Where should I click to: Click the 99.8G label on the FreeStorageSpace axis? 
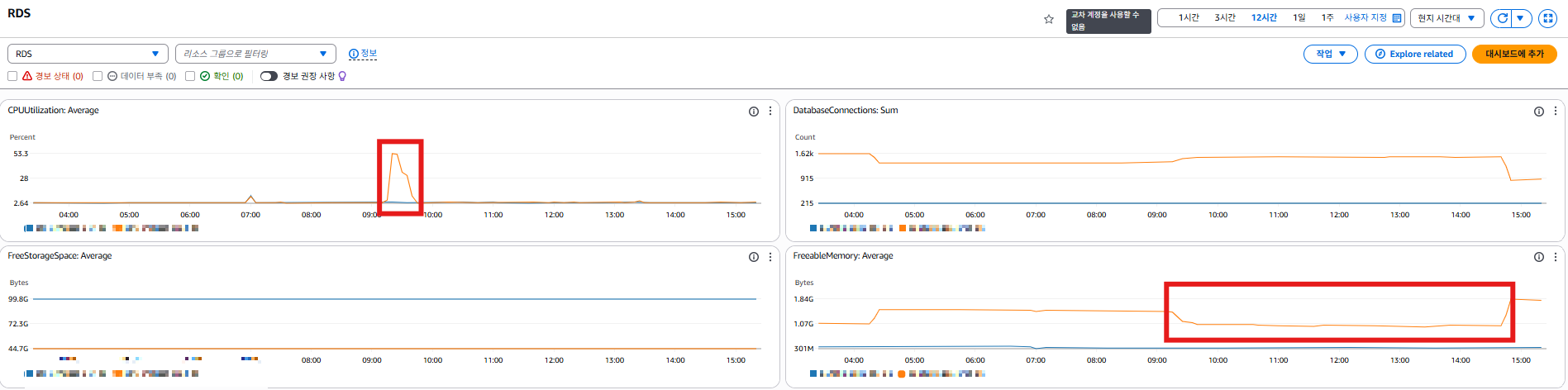18,299
